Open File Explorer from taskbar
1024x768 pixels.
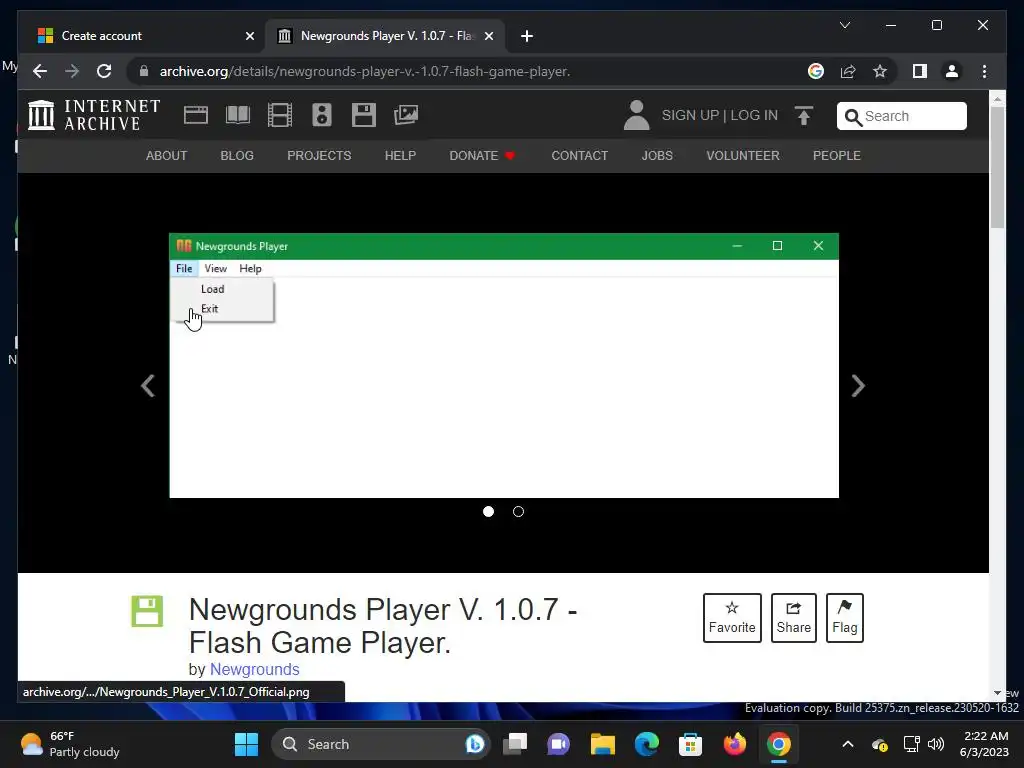[603, 744]
